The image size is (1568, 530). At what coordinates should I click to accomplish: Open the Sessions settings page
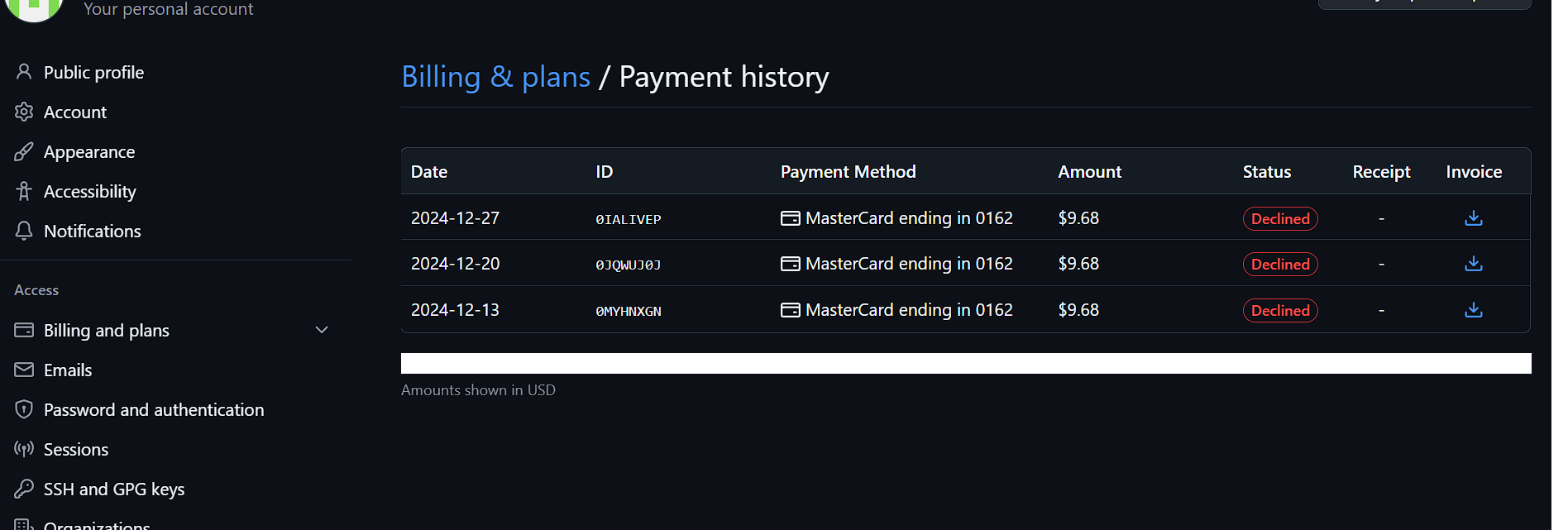76,449
